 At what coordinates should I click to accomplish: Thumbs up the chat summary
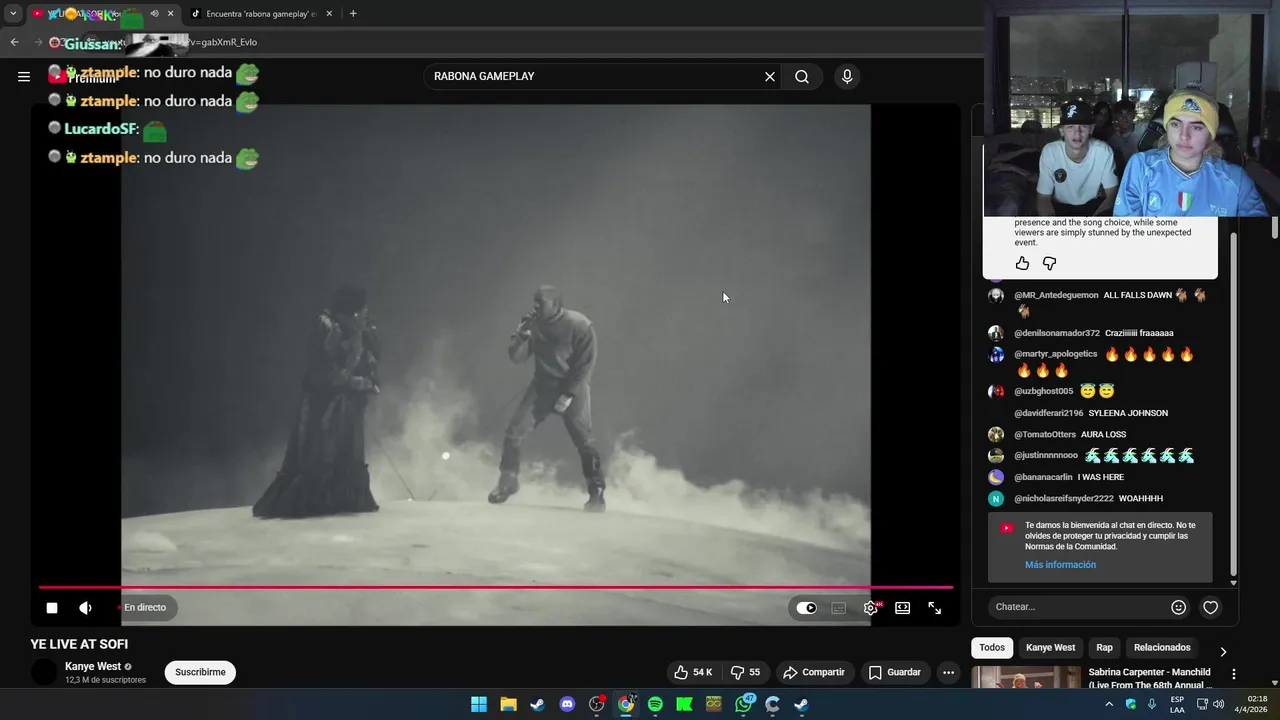point(1022,264)
